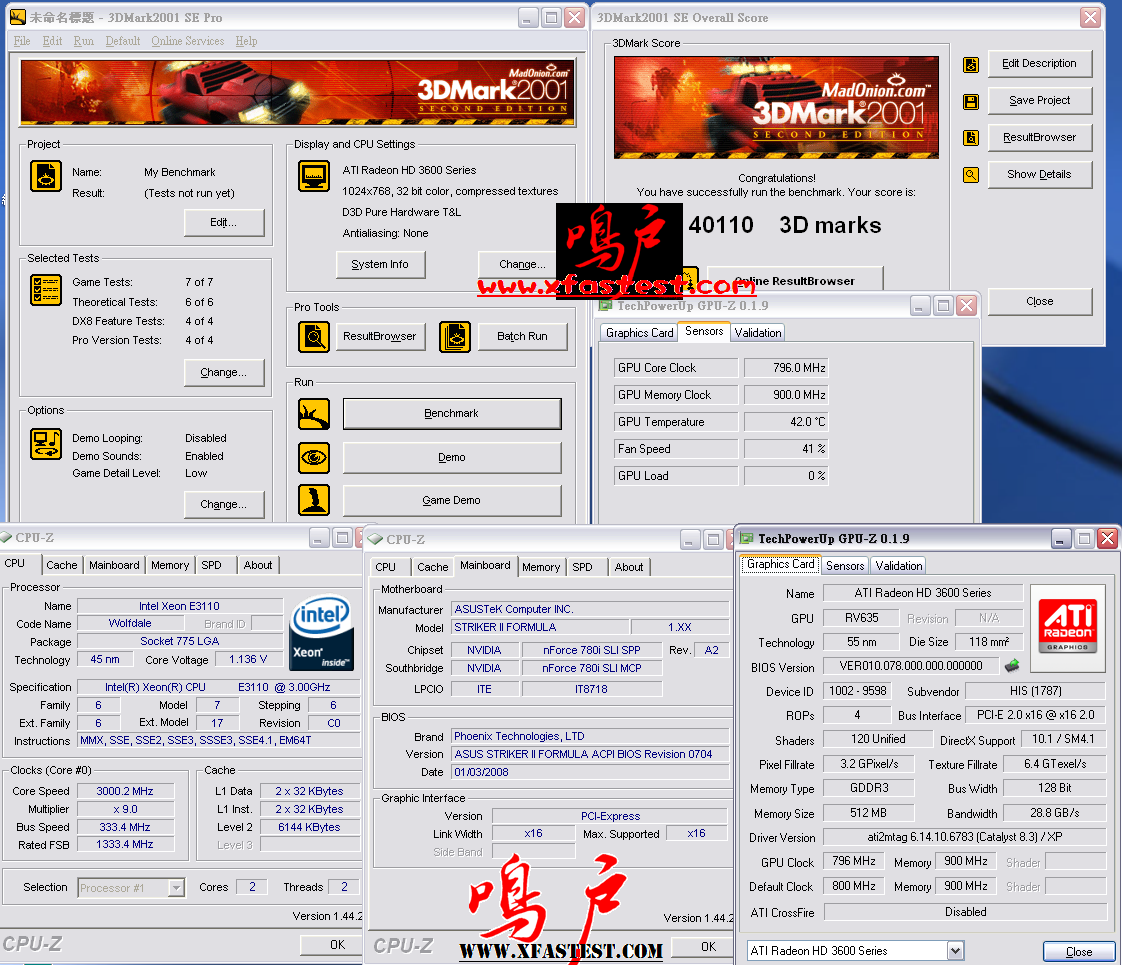This screenshot has height=965, width=1122.
Task: Switch to About tab in left CPU-Z window
Action: coord(258,565)
